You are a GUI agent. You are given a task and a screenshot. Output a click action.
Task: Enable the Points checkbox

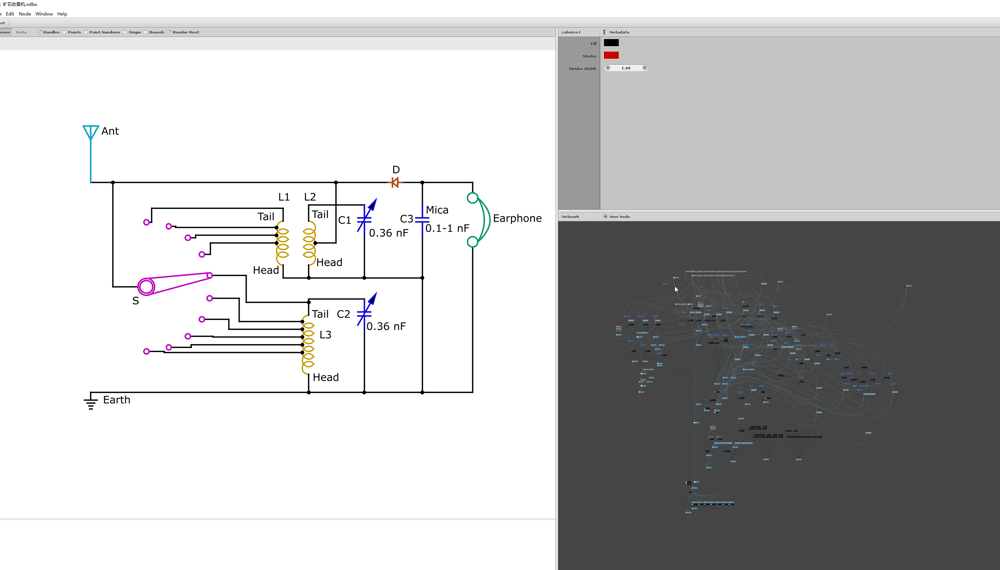[x=64, y=32]
